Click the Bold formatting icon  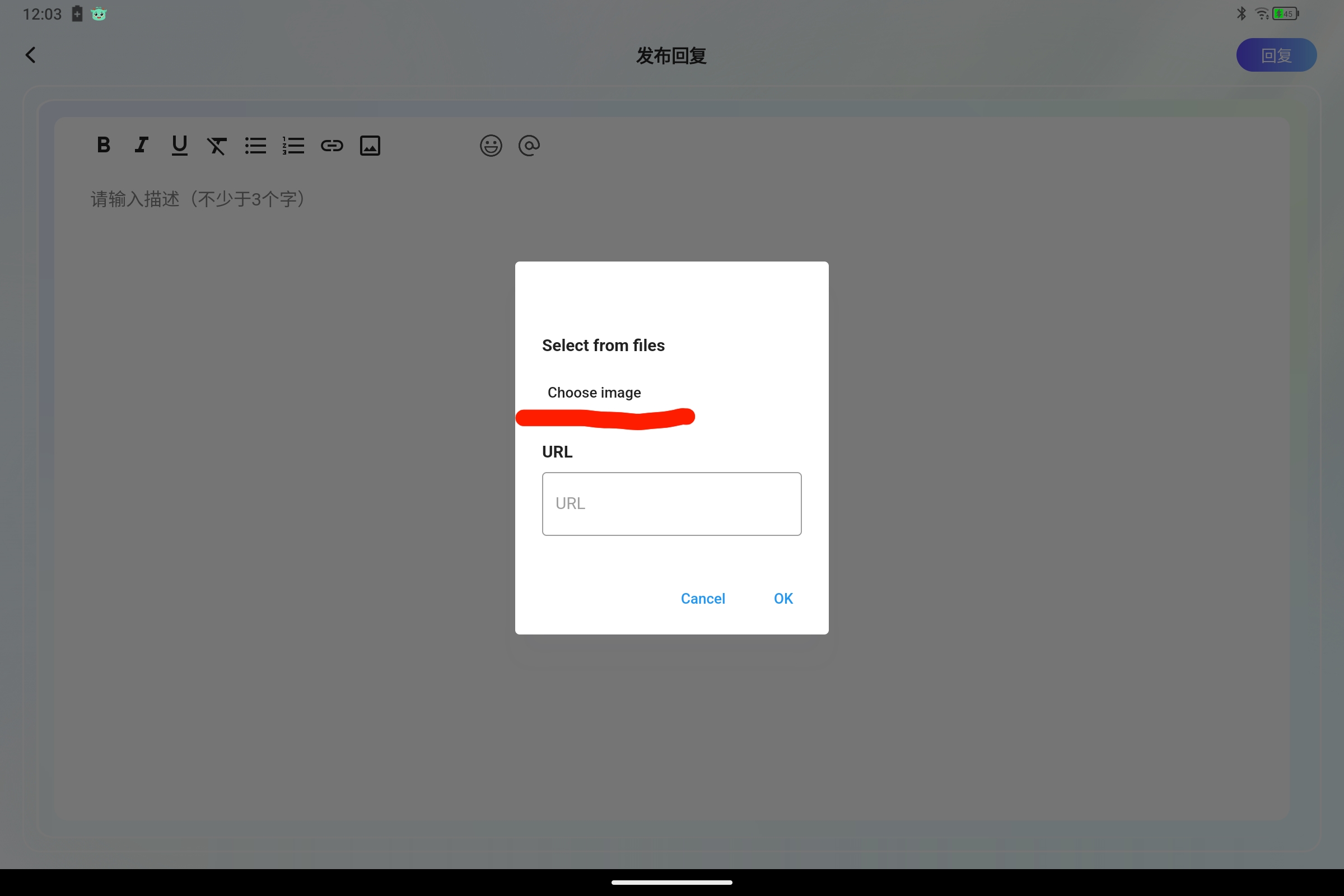(103, 145)
